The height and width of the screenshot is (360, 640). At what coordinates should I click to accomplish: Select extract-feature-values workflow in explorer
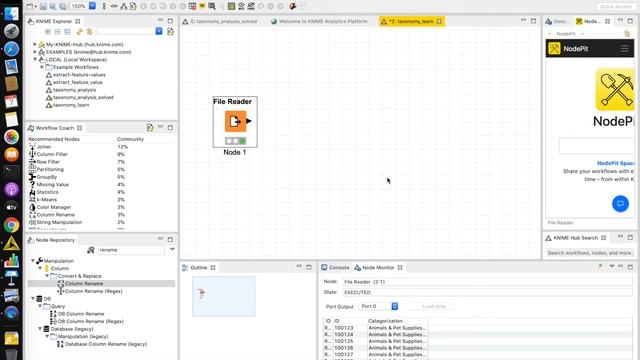[79, 75]
